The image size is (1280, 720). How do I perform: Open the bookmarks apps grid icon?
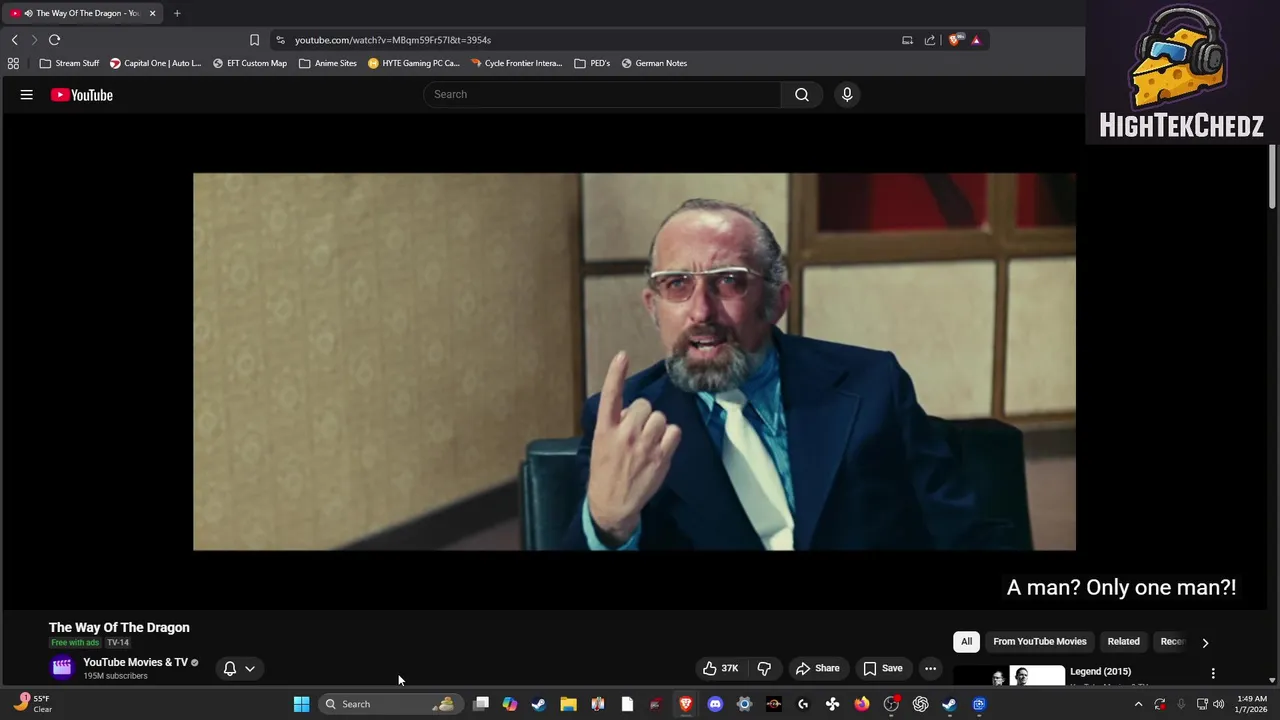13,63
